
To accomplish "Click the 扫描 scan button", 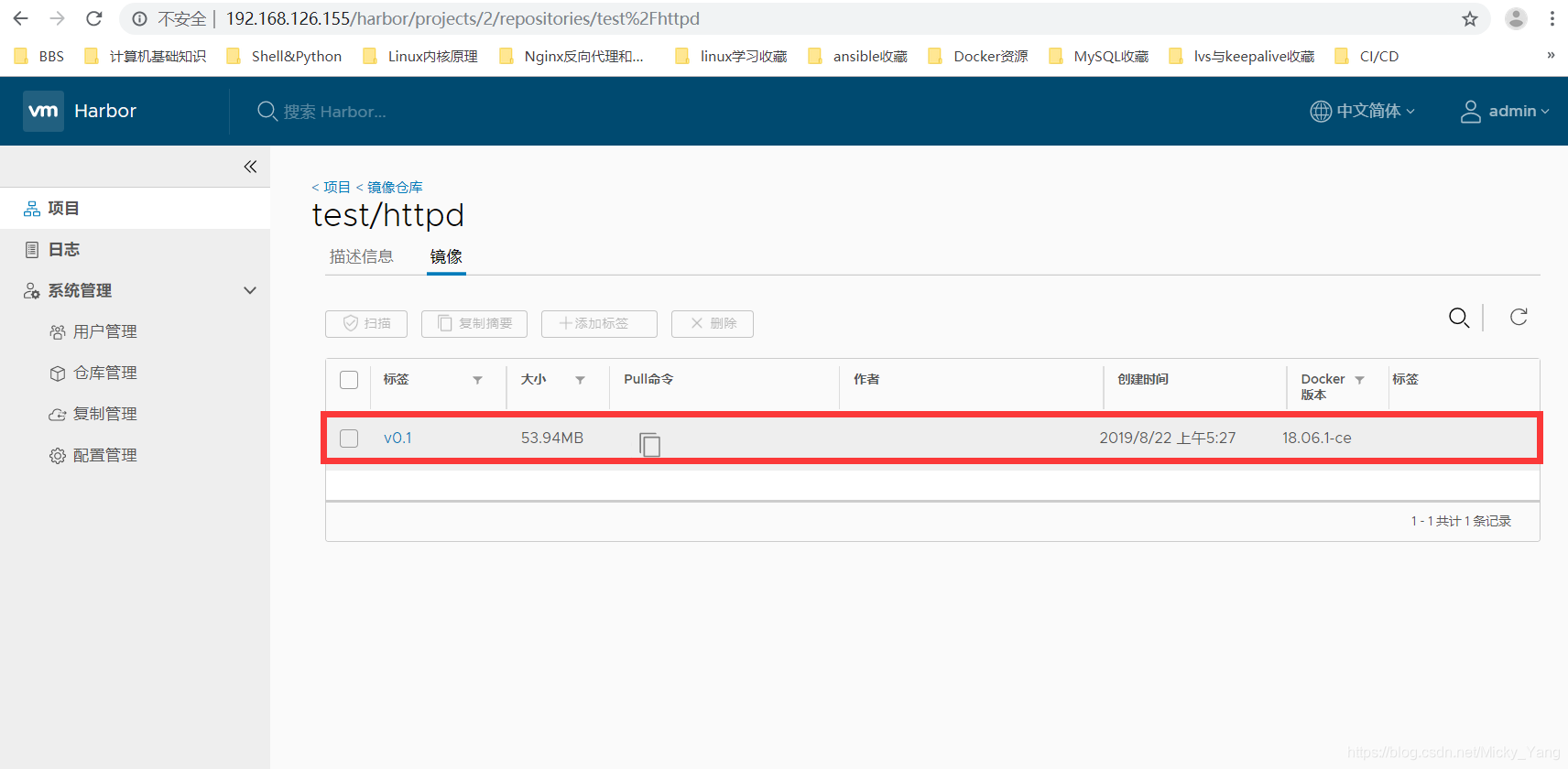I will click(366, 324).
